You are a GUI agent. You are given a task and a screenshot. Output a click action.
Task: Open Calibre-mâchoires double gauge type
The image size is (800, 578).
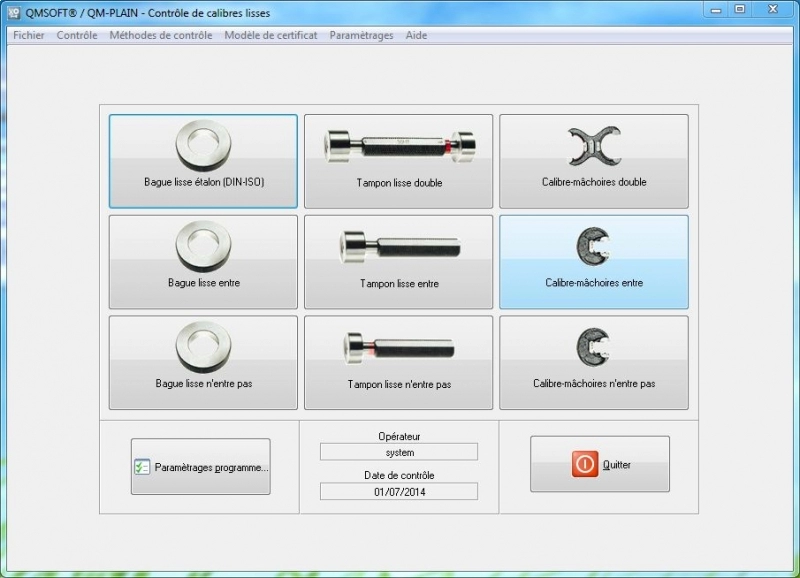coord(594,161)
